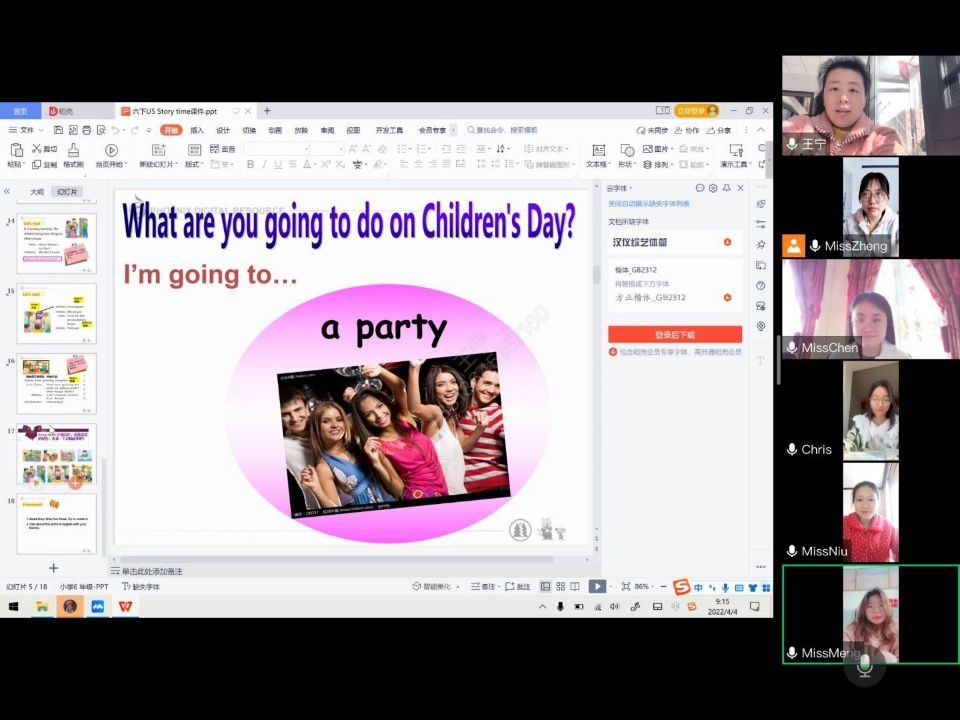Toggle Underline formatting
Screen dimensions: 960x720
tap(278, 164)
